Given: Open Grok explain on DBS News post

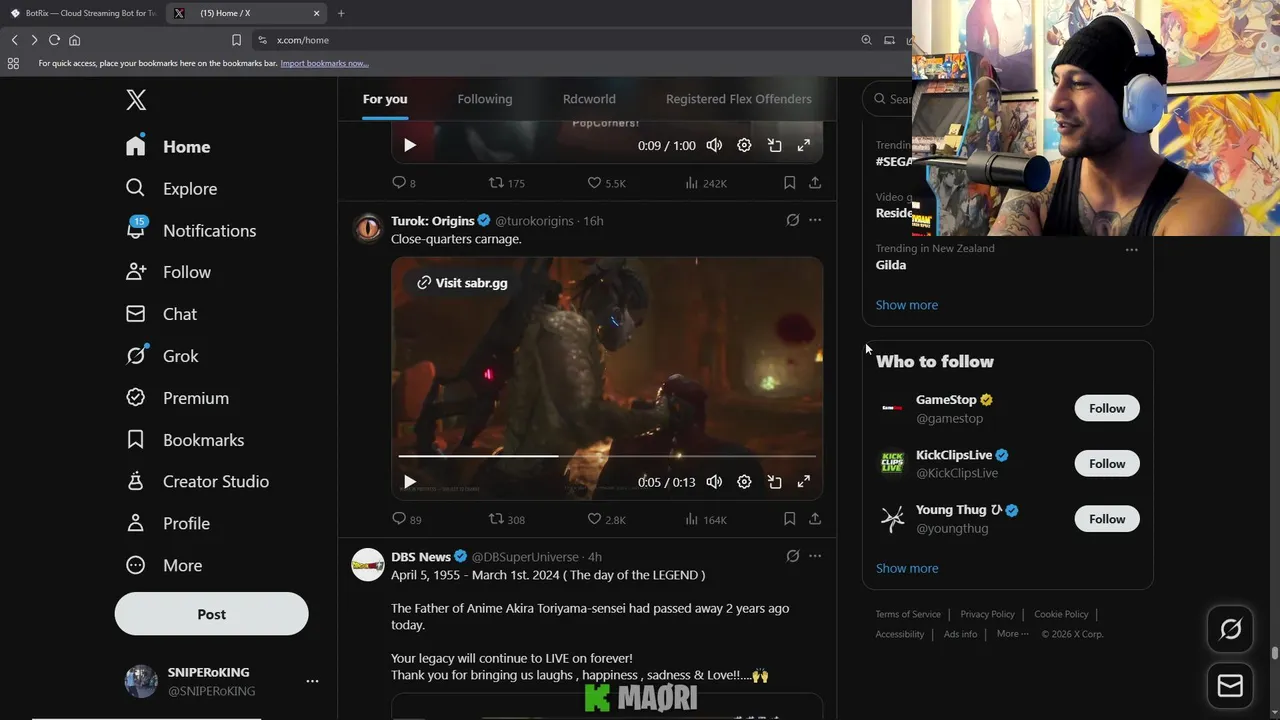Looking at the screenshot, I should (793, 556).
